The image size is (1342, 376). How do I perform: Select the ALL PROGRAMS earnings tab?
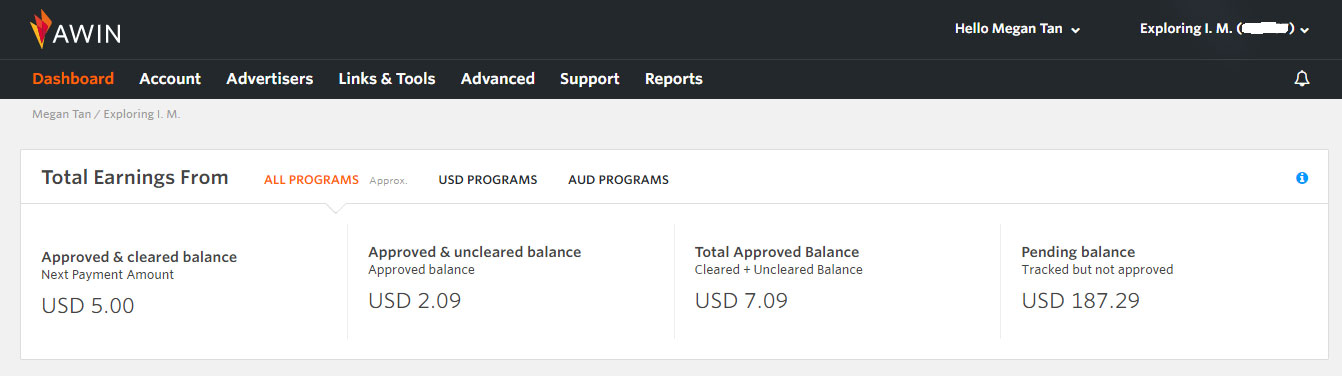point(311,180)
